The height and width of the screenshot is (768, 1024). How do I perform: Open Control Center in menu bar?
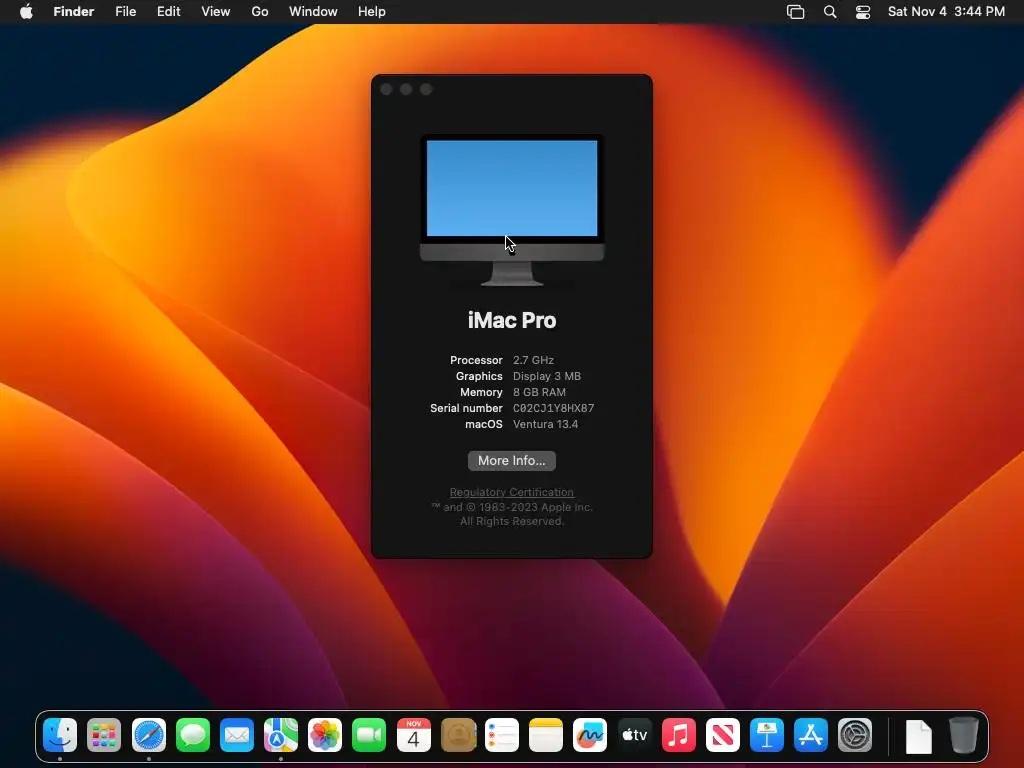863,12
